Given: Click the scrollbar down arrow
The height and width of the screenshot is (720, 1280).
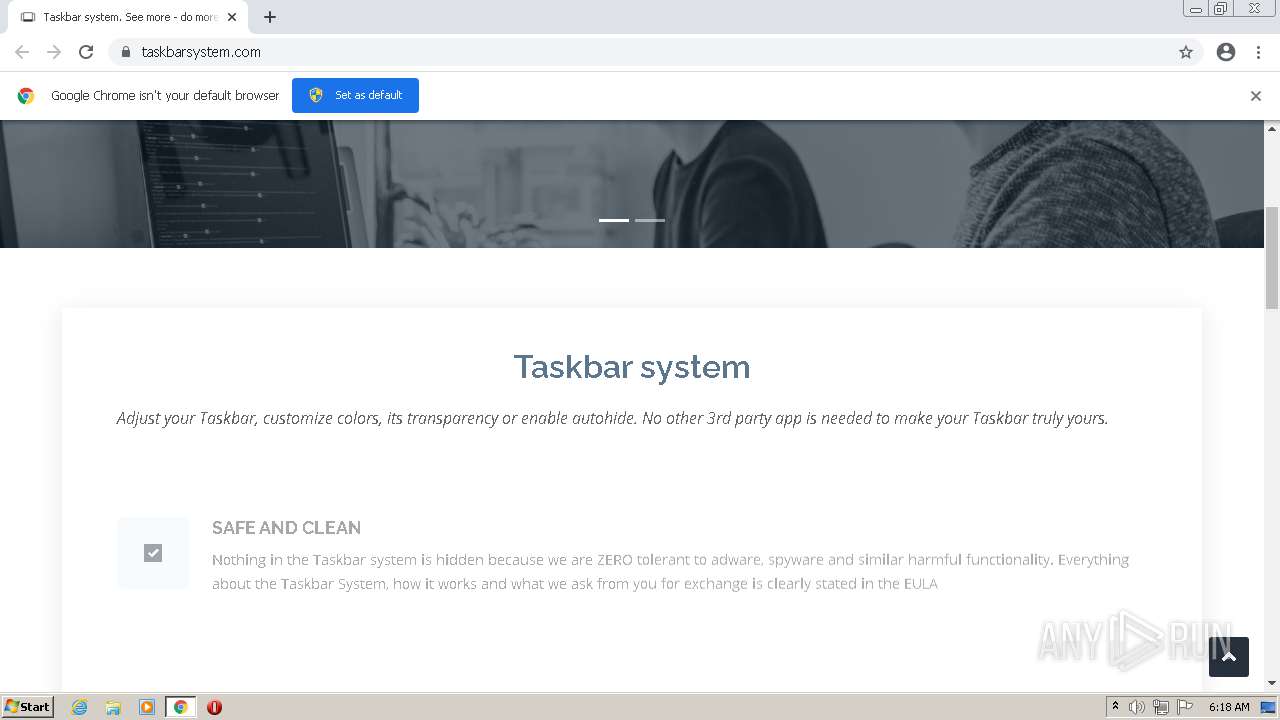Looking at the screenshot, I should click(1272, 684).
